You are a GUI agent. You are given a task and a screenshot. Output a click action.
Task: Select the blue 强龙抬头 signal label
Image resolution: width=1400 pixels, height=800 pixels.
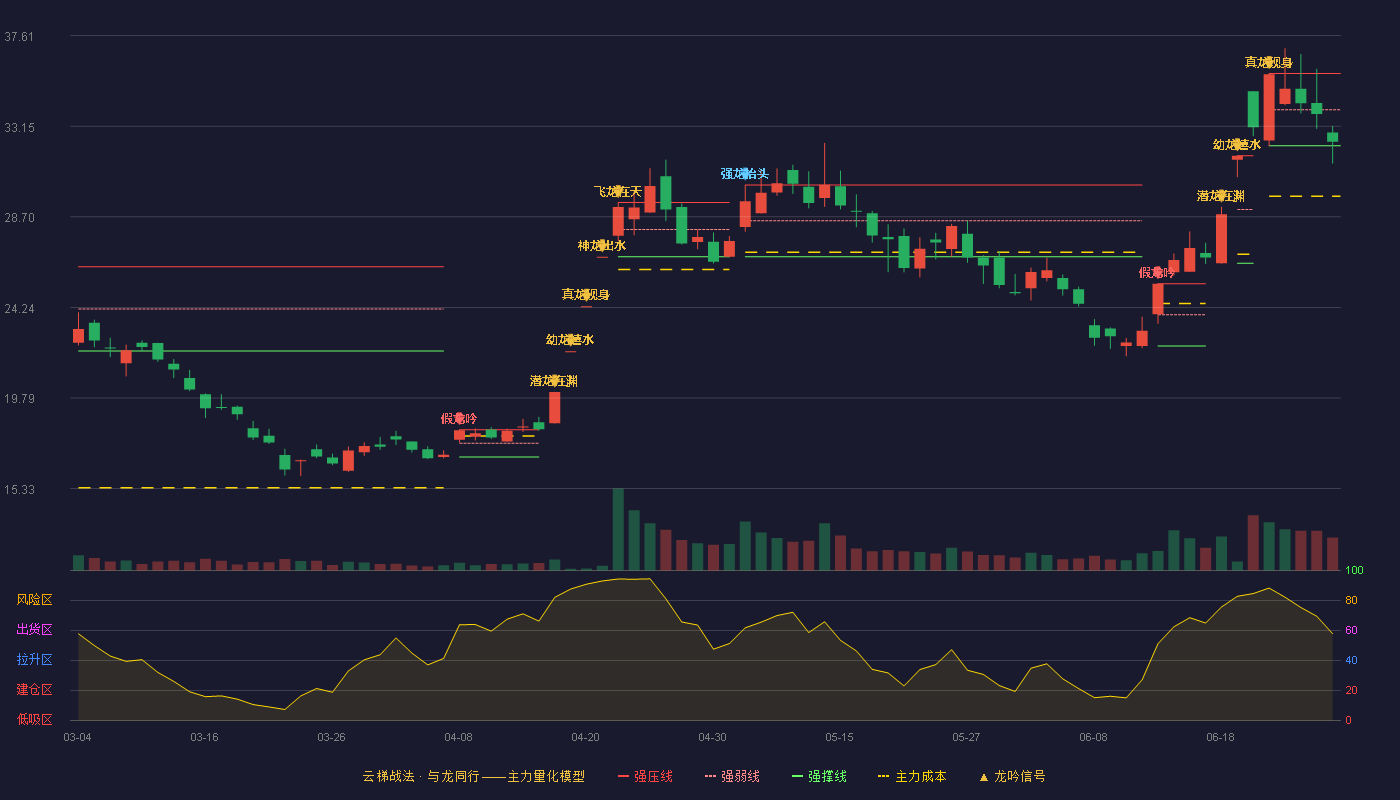745,174
